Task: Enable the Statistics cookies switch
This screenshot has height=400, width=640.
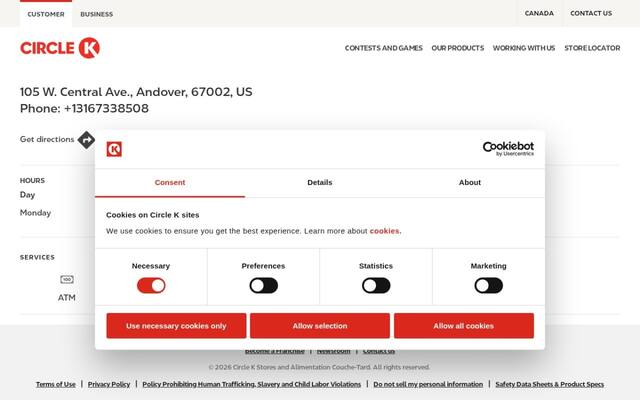Action: (376, 285)
